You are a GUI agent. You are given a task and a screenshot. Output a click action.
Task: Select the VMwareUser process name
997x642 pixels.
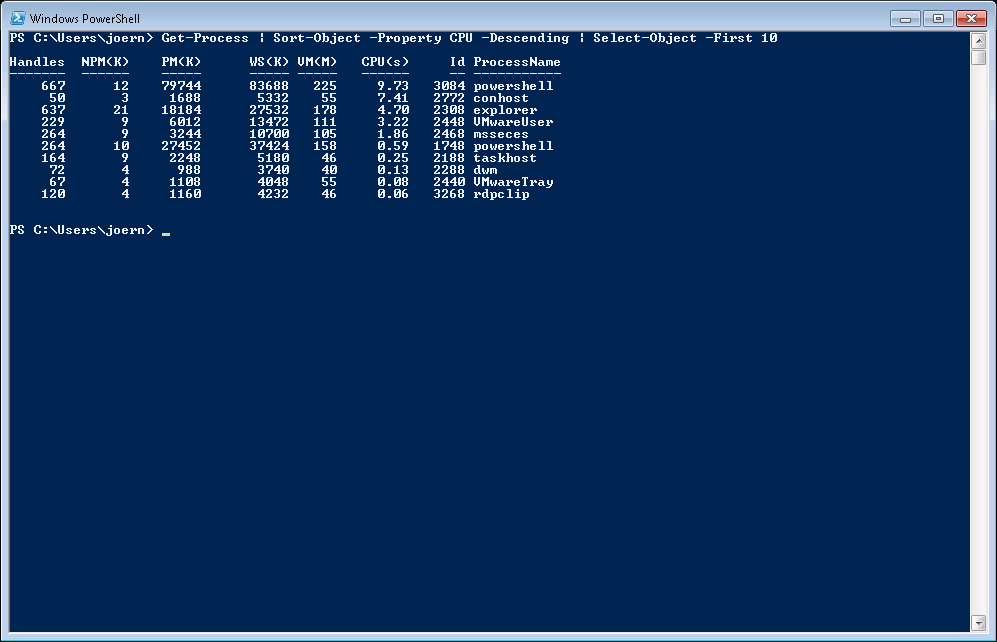pos(513,122)
